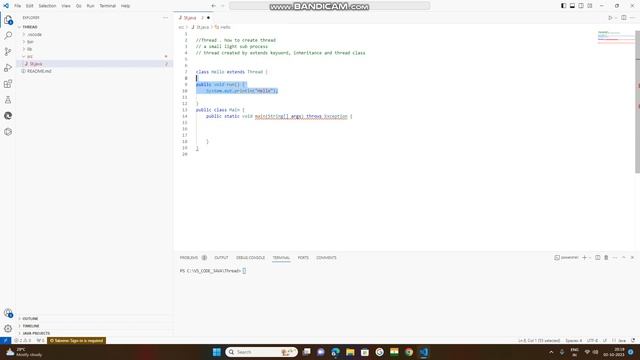Change file encoding UTF-8
The width and height of the screenshot is (640, 360).
[592, 340]
